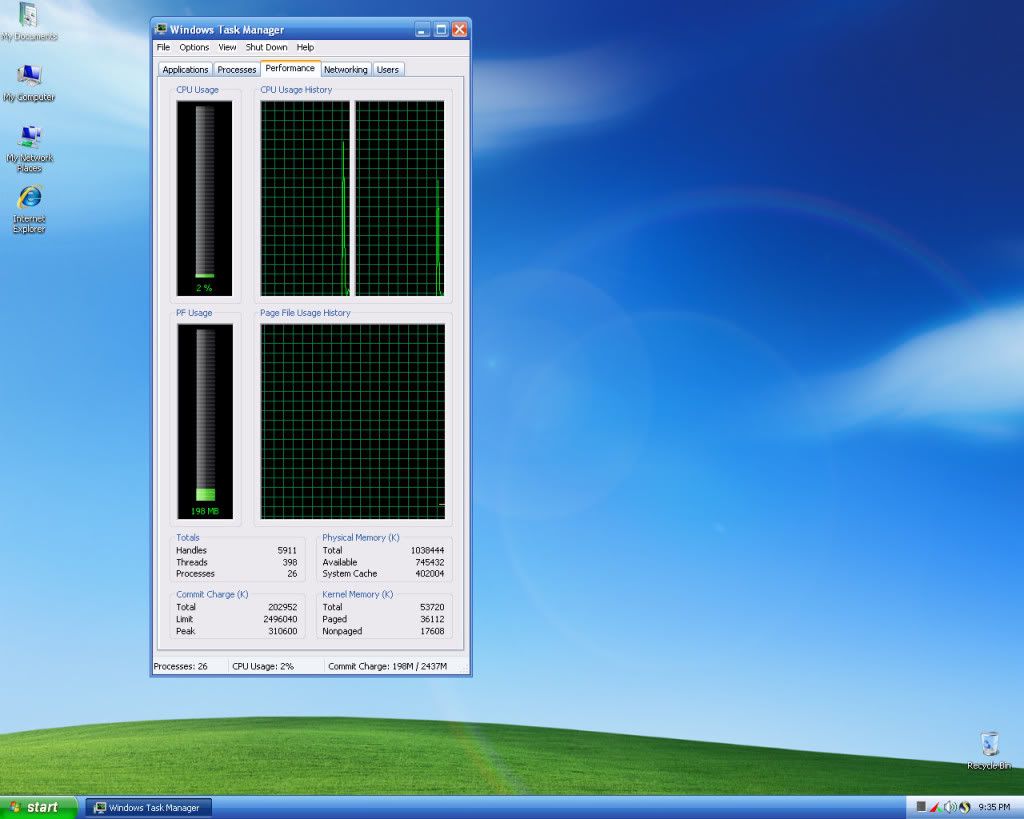This screenshot has width=1024, height=819.
Task: Click "Processes: 26" in the status bar
Action: point(180,667)
